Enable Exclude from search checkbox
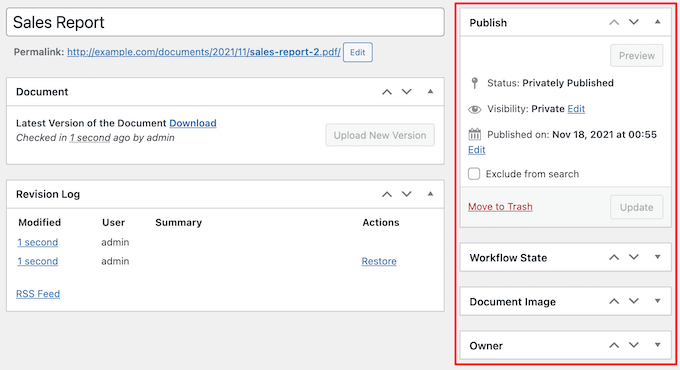 click(x=474, y=174)
